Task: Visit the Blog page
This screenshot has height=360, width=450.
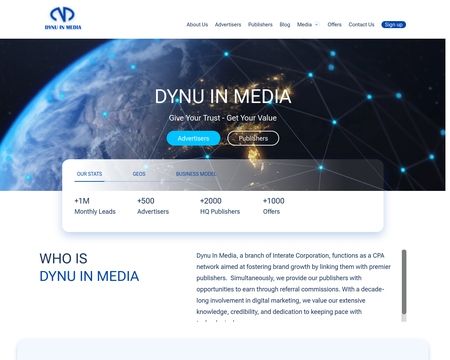Action: (285, 25)
